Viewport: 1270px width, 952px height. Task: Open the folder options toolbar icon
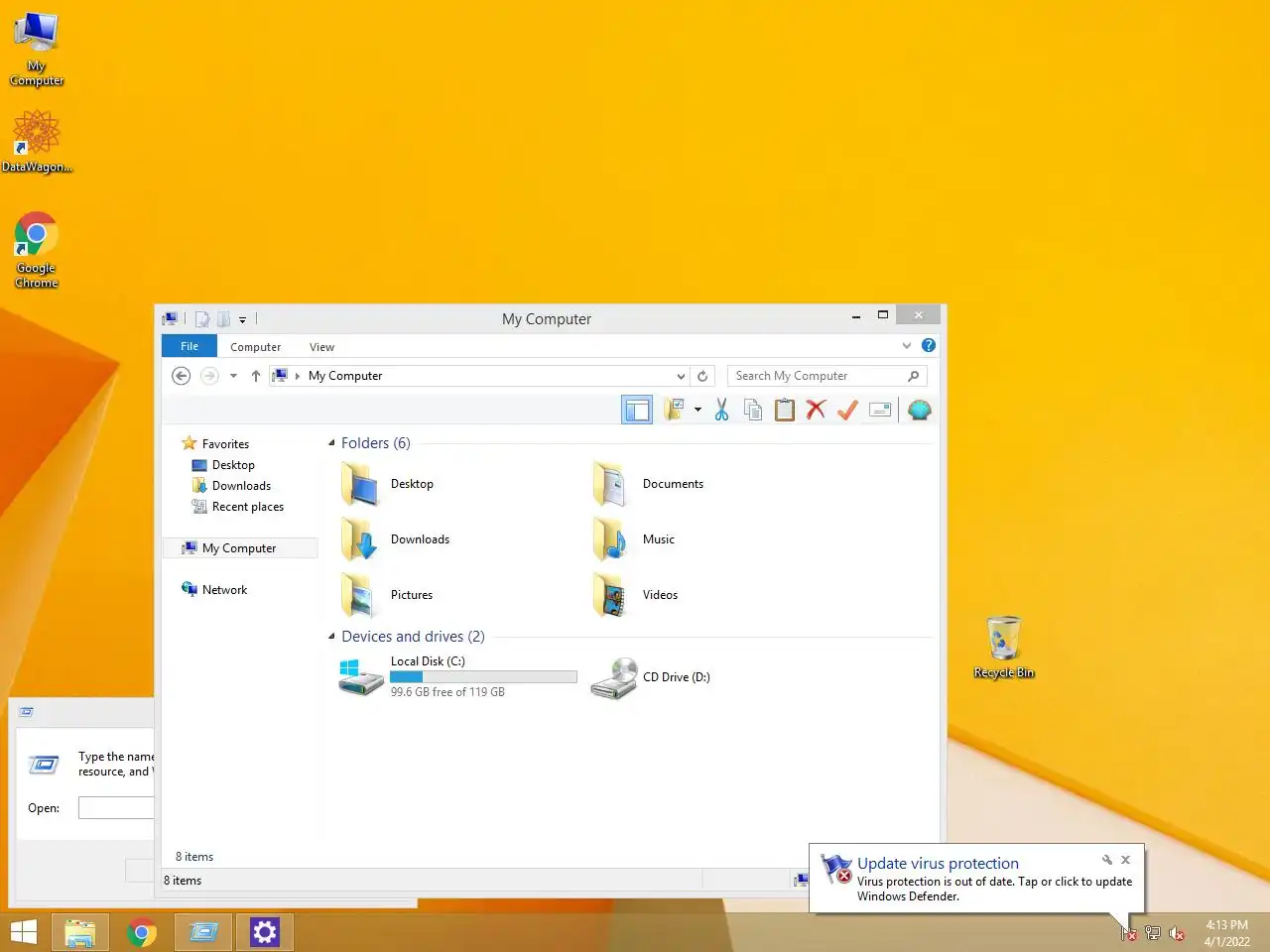tap(675, 410)
